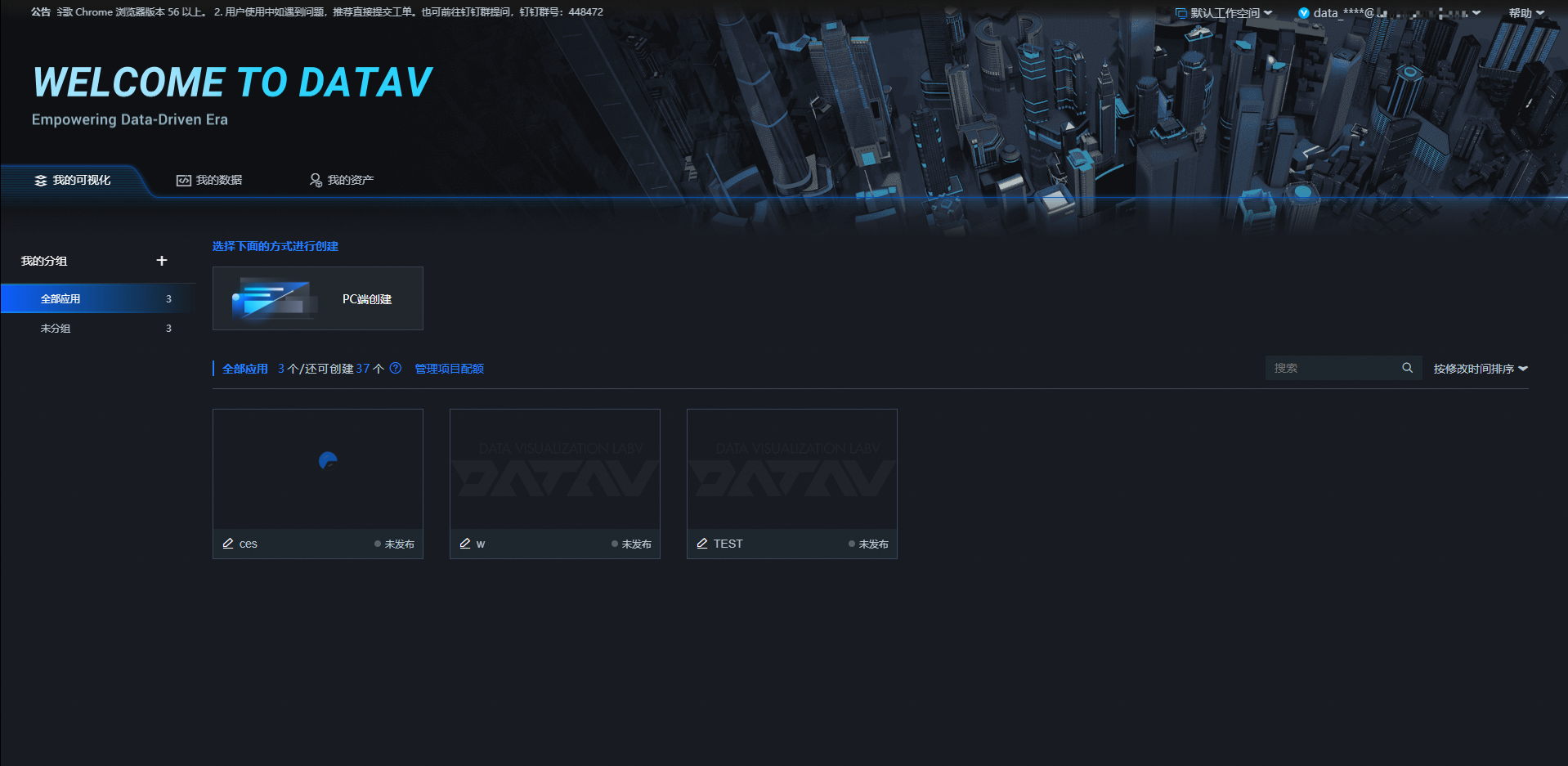Viewport: 1568px width, 766px height.
Task: Expand the 帮助 help menu
Action: coord(1526,13)
